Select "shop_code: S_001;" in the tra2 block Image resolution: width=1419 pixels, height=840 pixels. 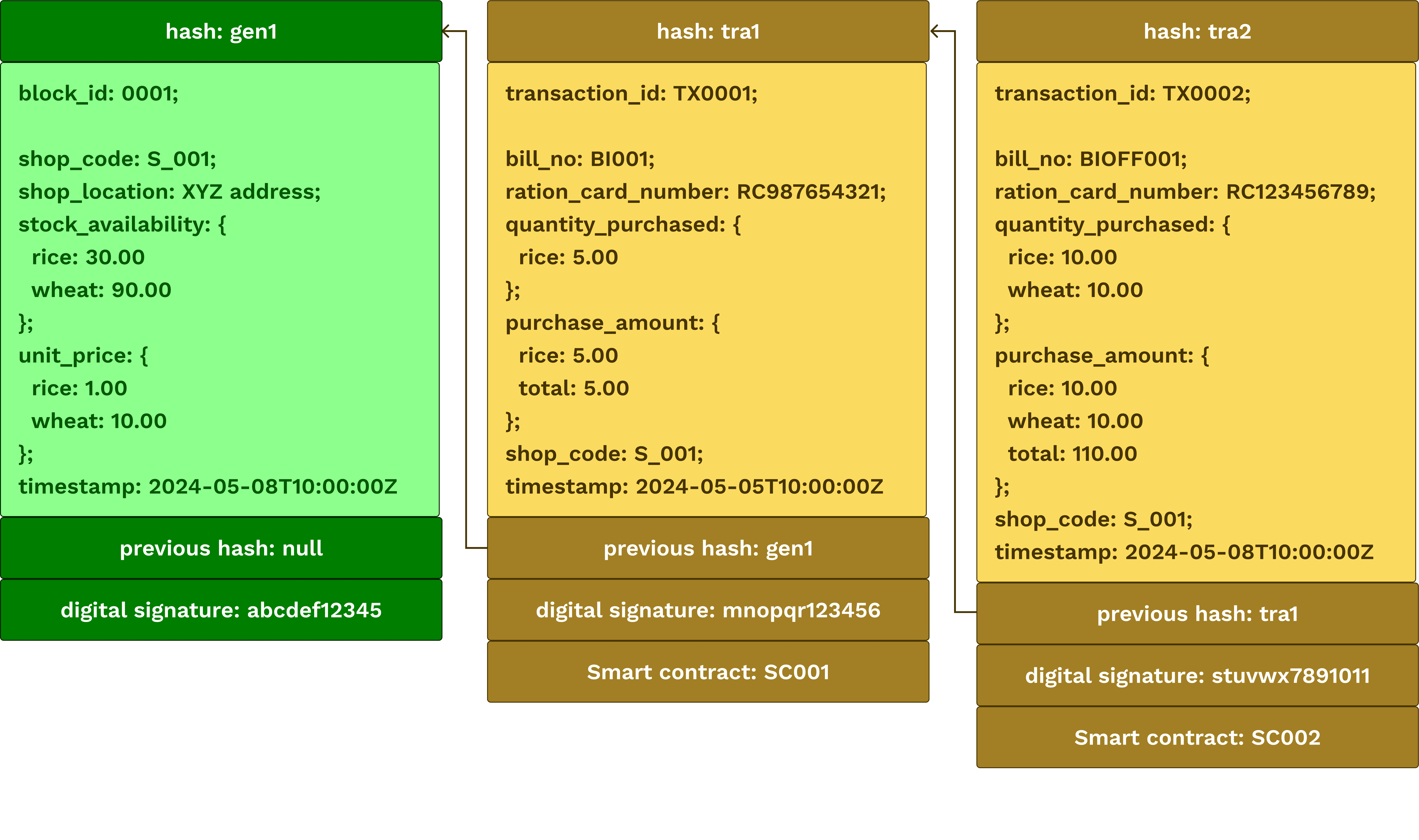(x=1093, y=520)
